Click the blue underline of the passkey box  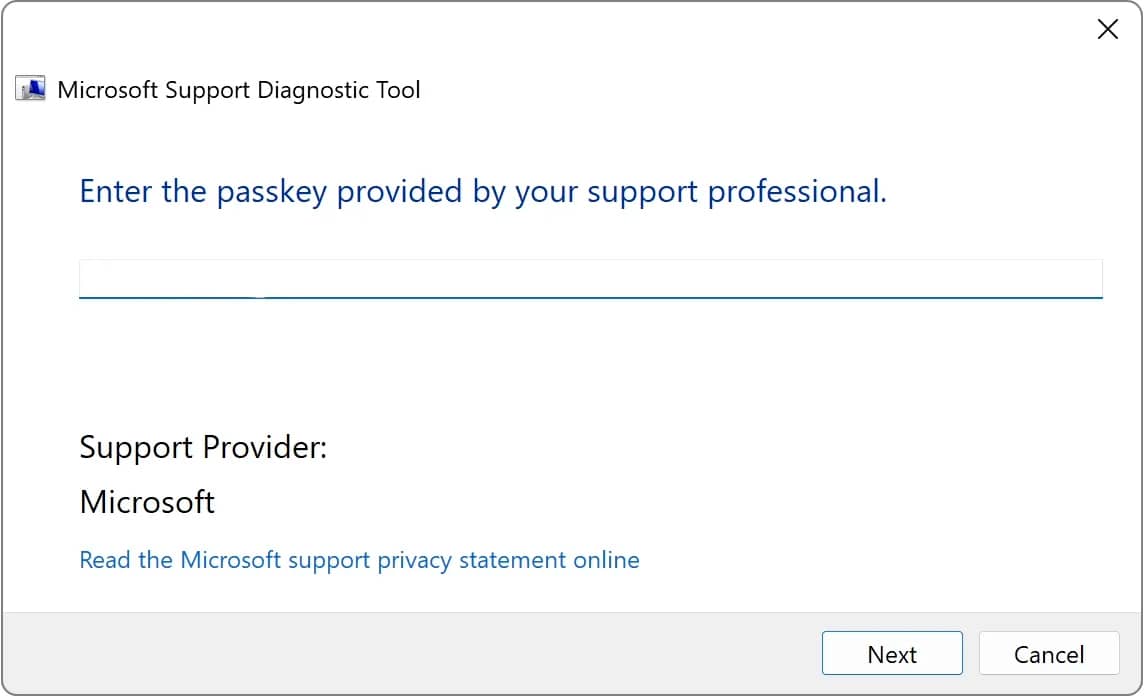coord(590,297)
